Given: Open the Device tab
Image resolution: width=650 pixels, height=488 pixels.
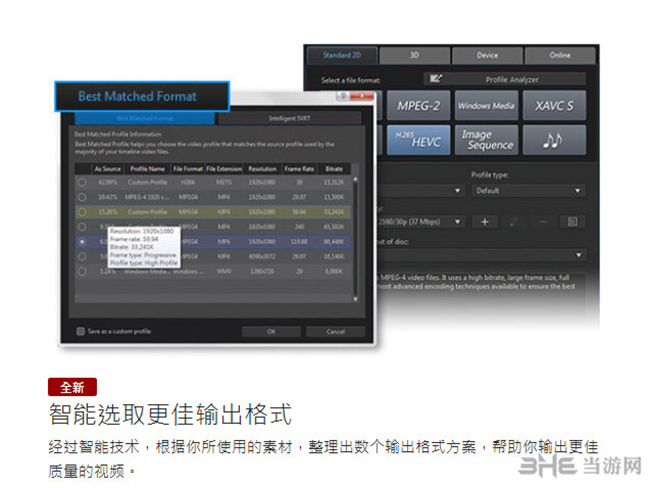Looking at the screenshot, I should point(487,55).
